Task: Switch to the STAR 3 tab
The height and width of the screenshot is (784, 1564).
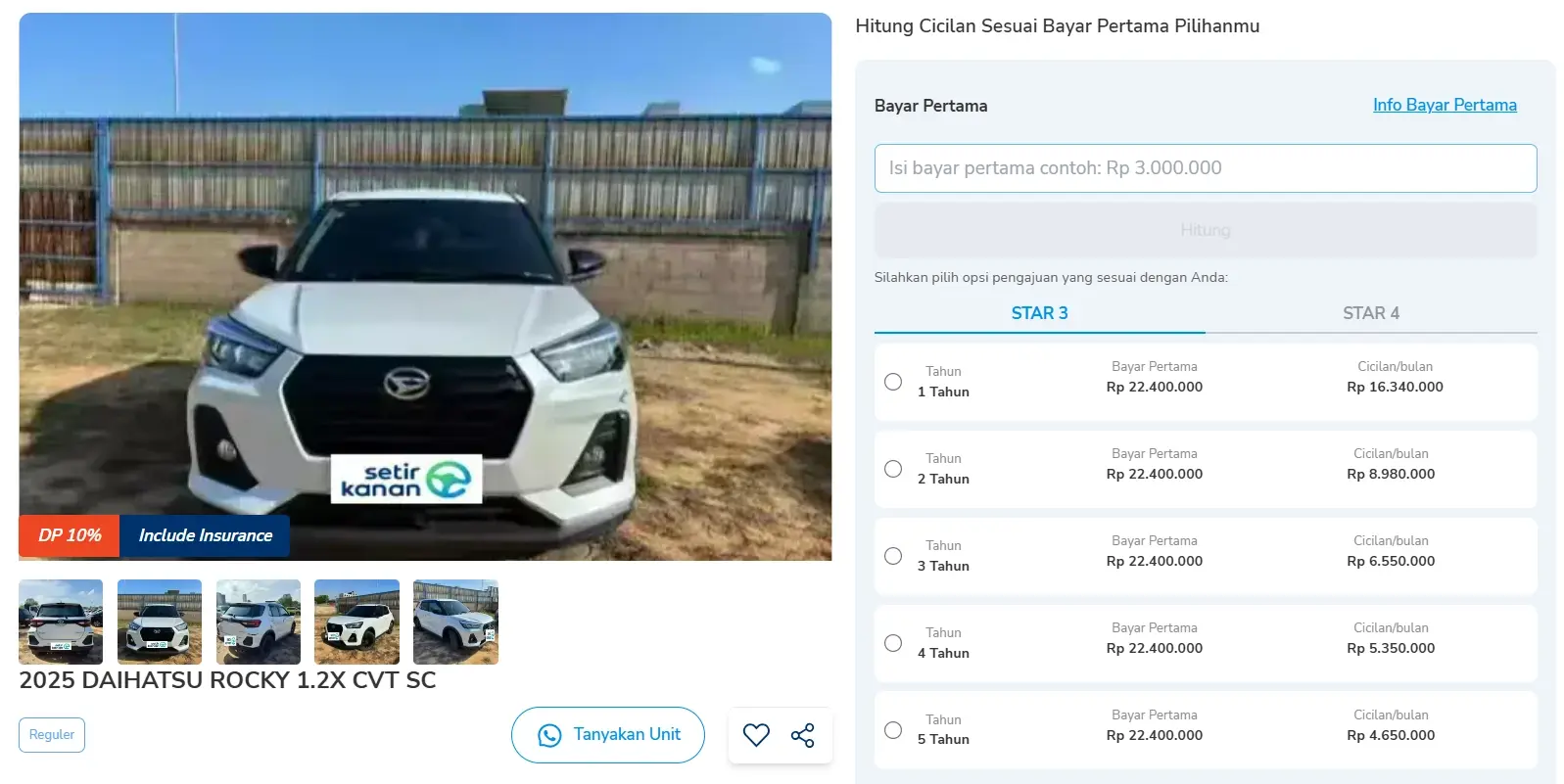Action: click(1039, 313)
